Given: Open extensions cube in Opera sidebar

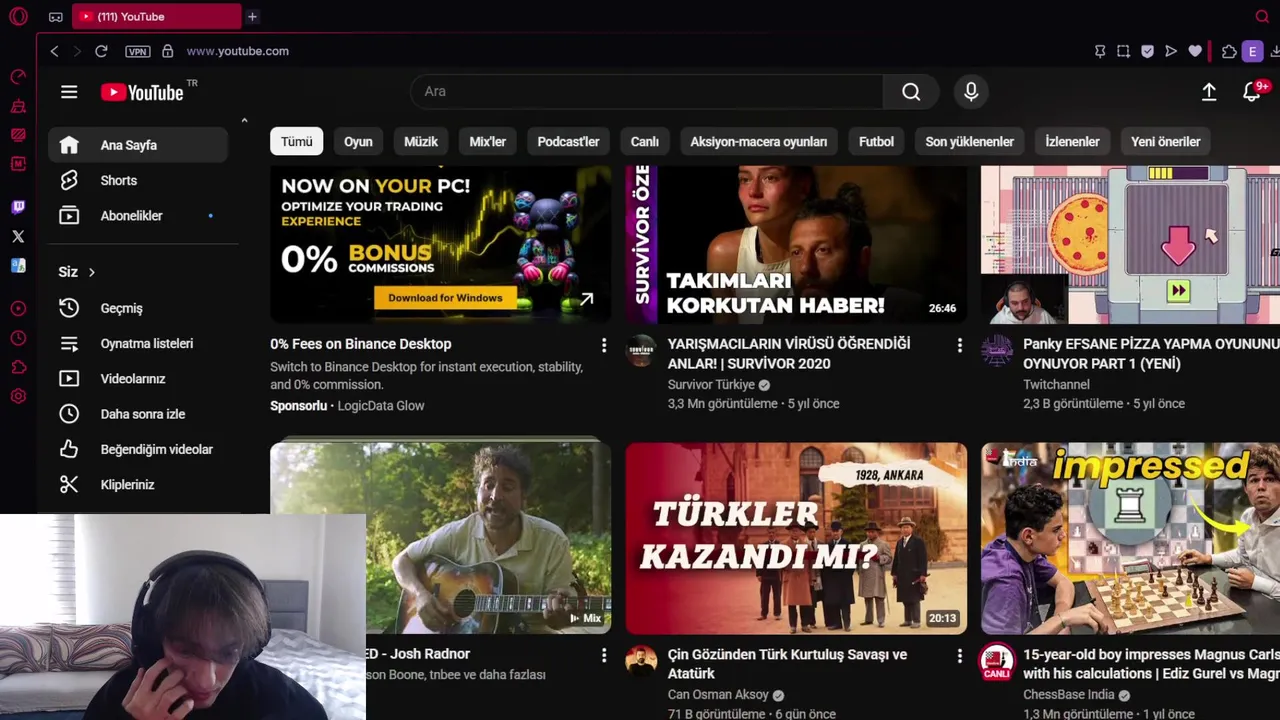Looking at the screenshot, I should point(18,368).
